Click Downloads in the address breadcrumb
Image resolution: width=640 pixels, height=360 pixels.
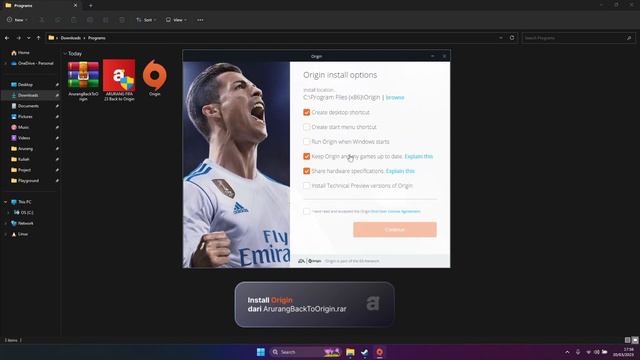[71, 38]
